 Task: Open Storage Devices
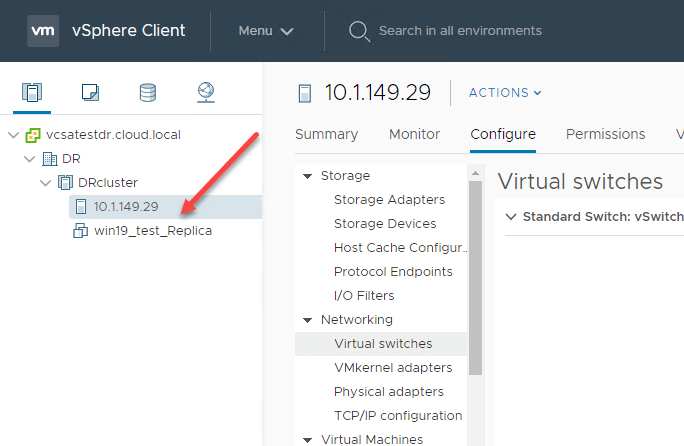pyautogui.click(x=385, y=224)
